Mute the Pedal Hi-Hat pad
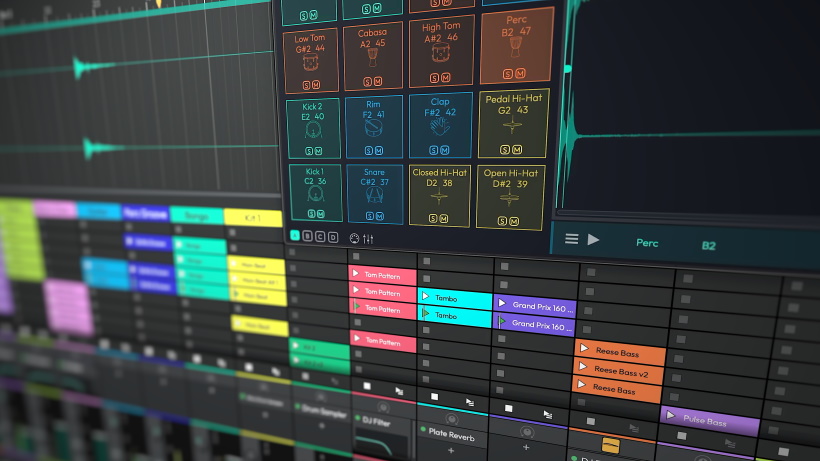Image resolution: width=820 pixels, height=461 pixels. (517, 150)
